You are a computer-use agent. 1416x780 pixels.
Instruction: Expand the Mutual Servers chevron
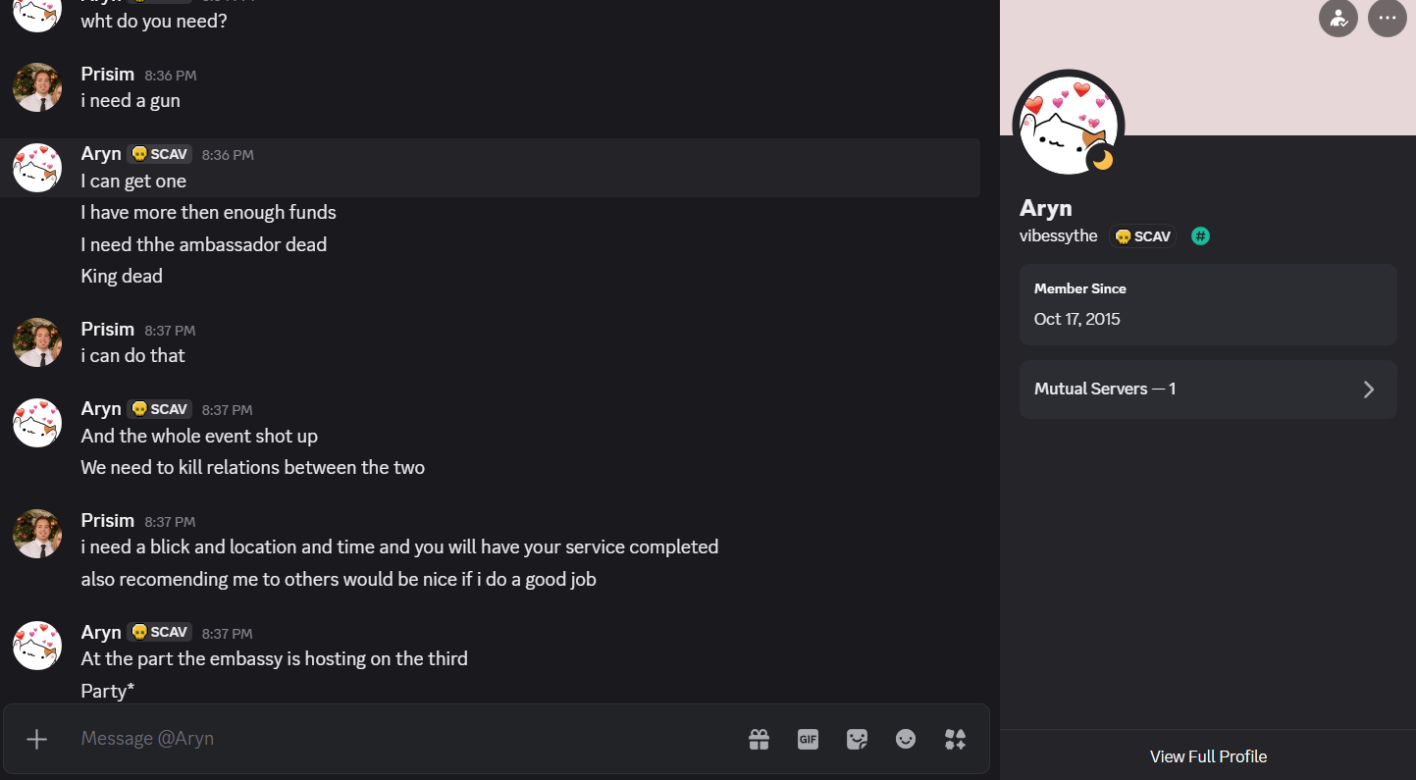click(x=1369, y=389)
